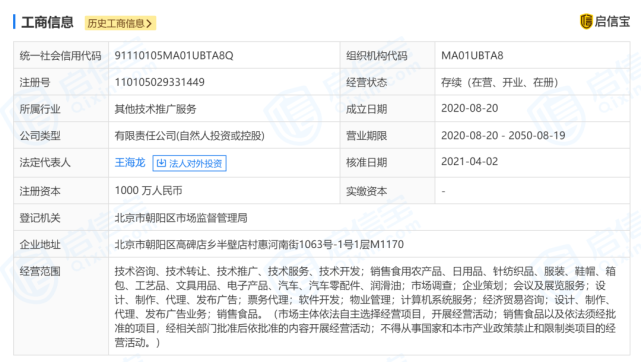Image resolution: width=641 pixels, height=362 pixels.
Task: Click the 核准日期 label cell
Action: click(387, 163)
